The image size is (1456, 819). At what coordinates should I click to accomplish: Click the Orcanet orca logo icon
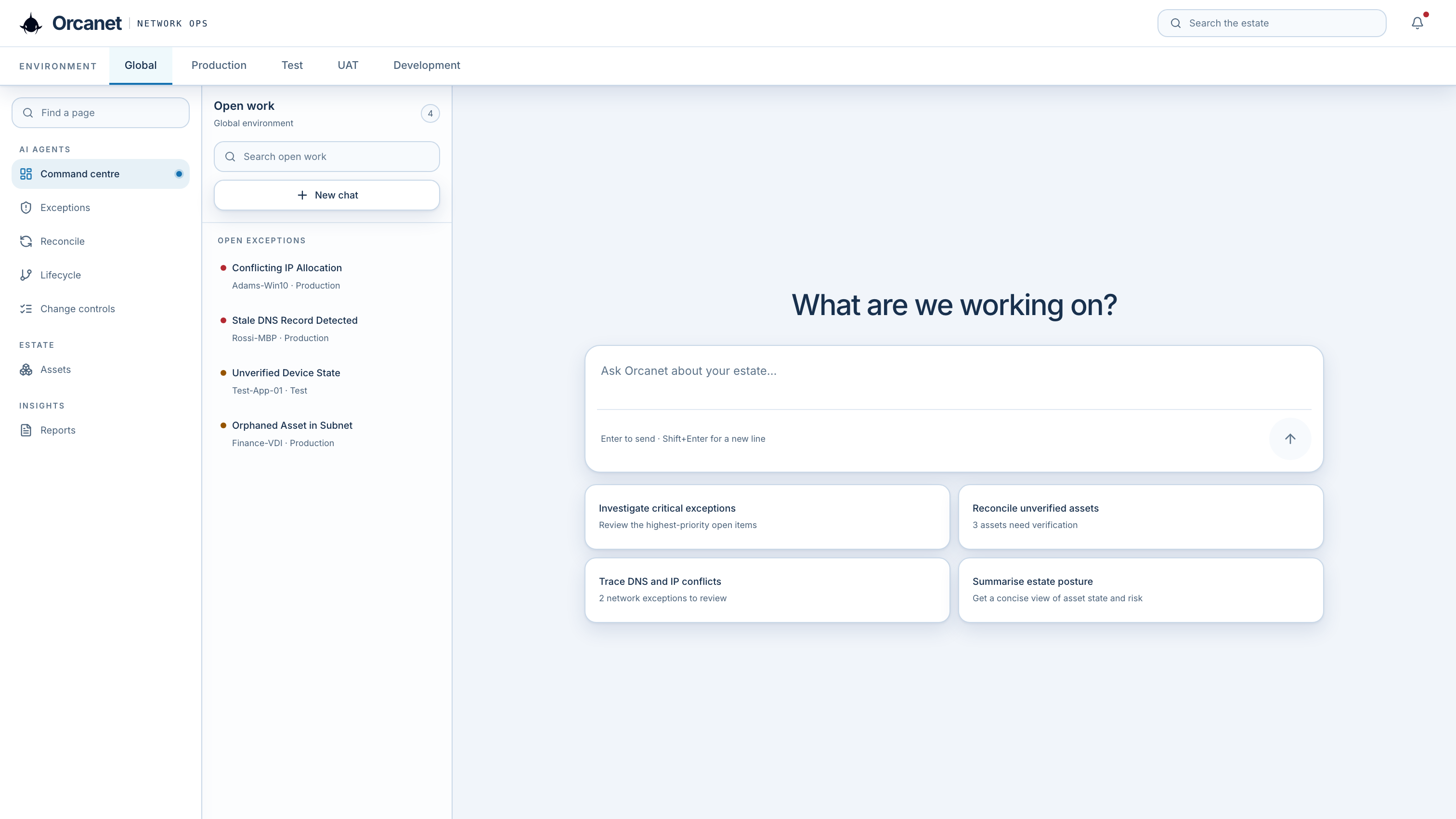click(x=31, y=23)
